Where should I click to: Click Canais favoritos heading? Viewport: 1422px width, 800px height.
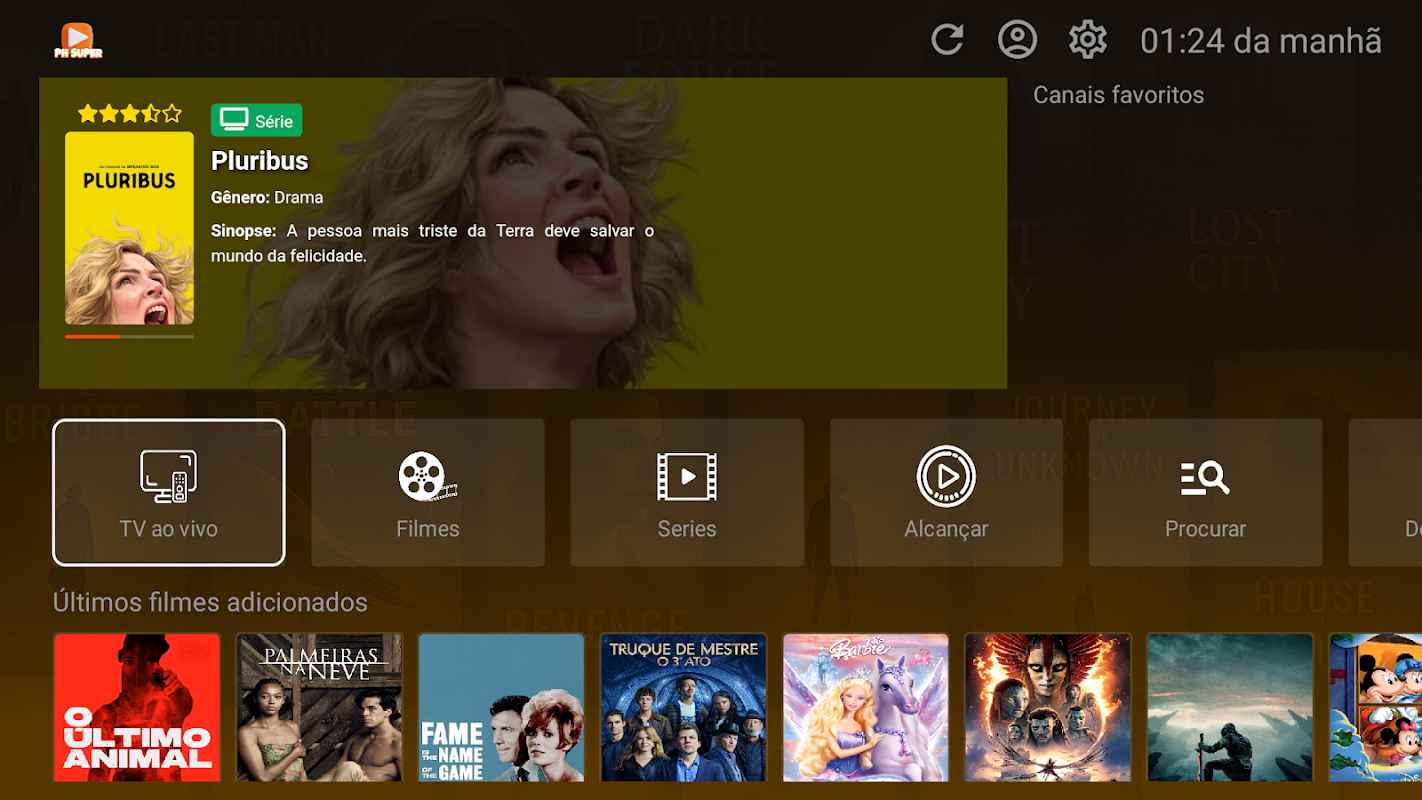[x=1118, y=95]
